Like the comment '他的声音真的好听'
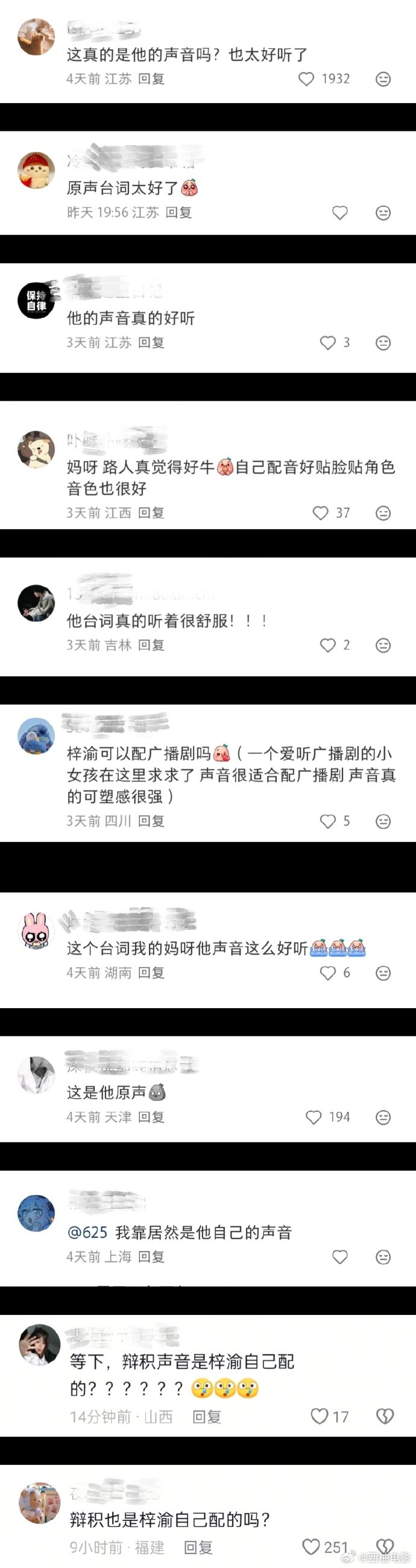The image size is (416, 1568). click(x=328, y=343)
